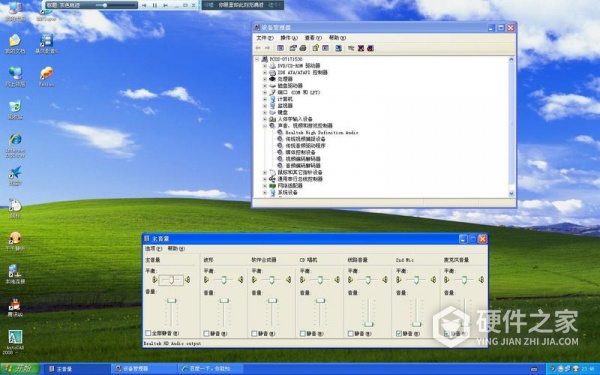Viewport: 600px width, 375px height.
Task: Open the 本地连接 desktop icon
Action: (x=15, y=274)
